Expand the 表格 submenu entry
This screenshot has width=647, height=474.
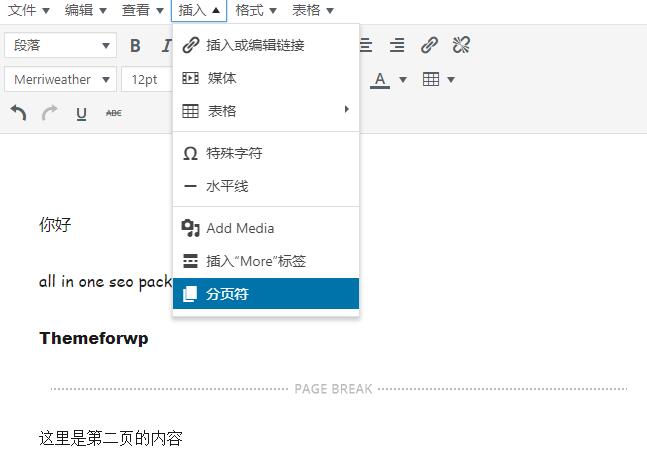click(x=266, y=111)
